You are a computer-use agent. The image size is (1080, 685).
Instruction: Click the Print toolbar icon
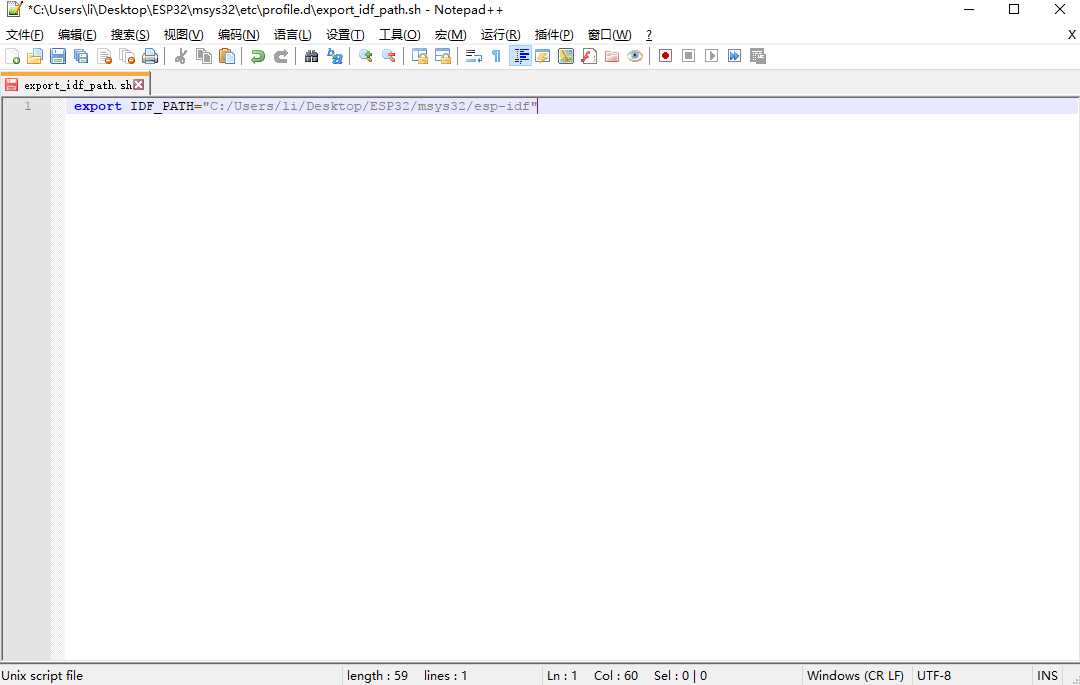tap(150, 56)
